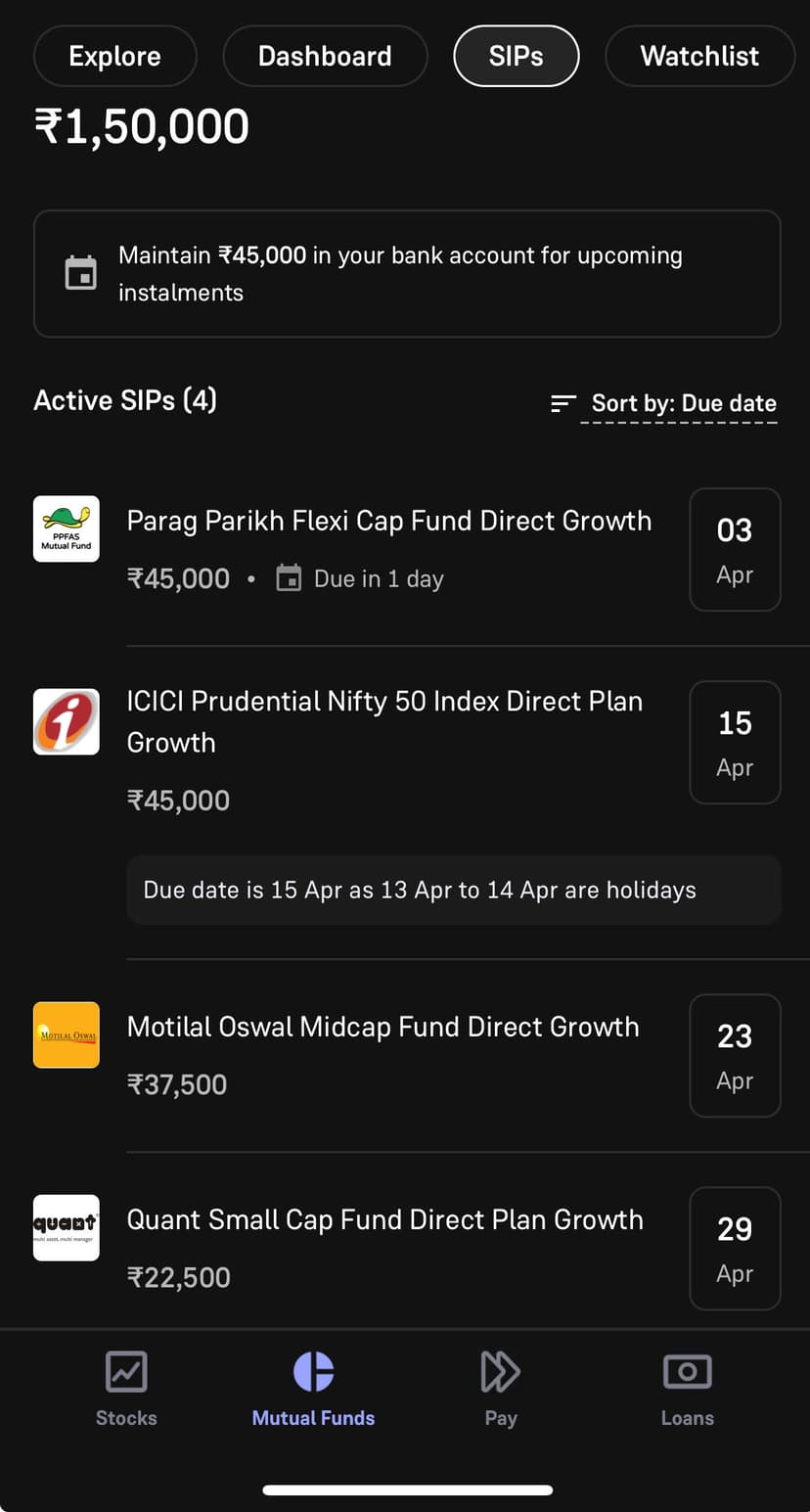Tap the Quant fund logo

coord(67,1227)
